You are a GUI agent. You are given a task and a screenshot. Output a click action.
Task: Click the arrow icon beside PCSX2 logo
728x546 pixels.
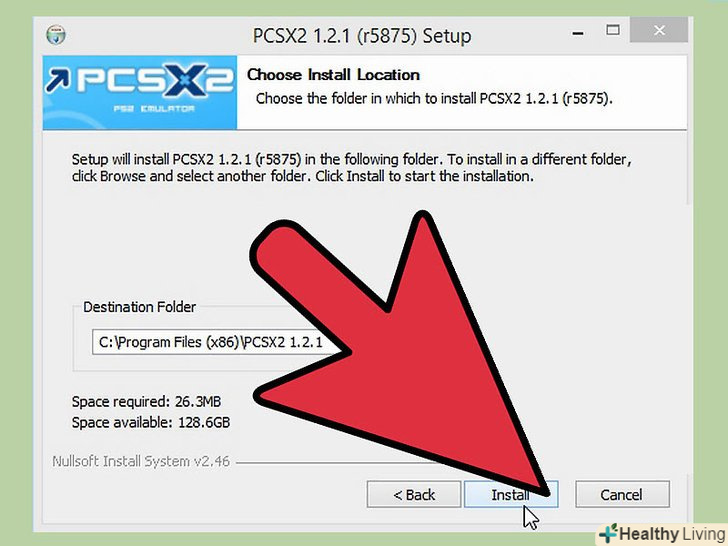(58, 80)
